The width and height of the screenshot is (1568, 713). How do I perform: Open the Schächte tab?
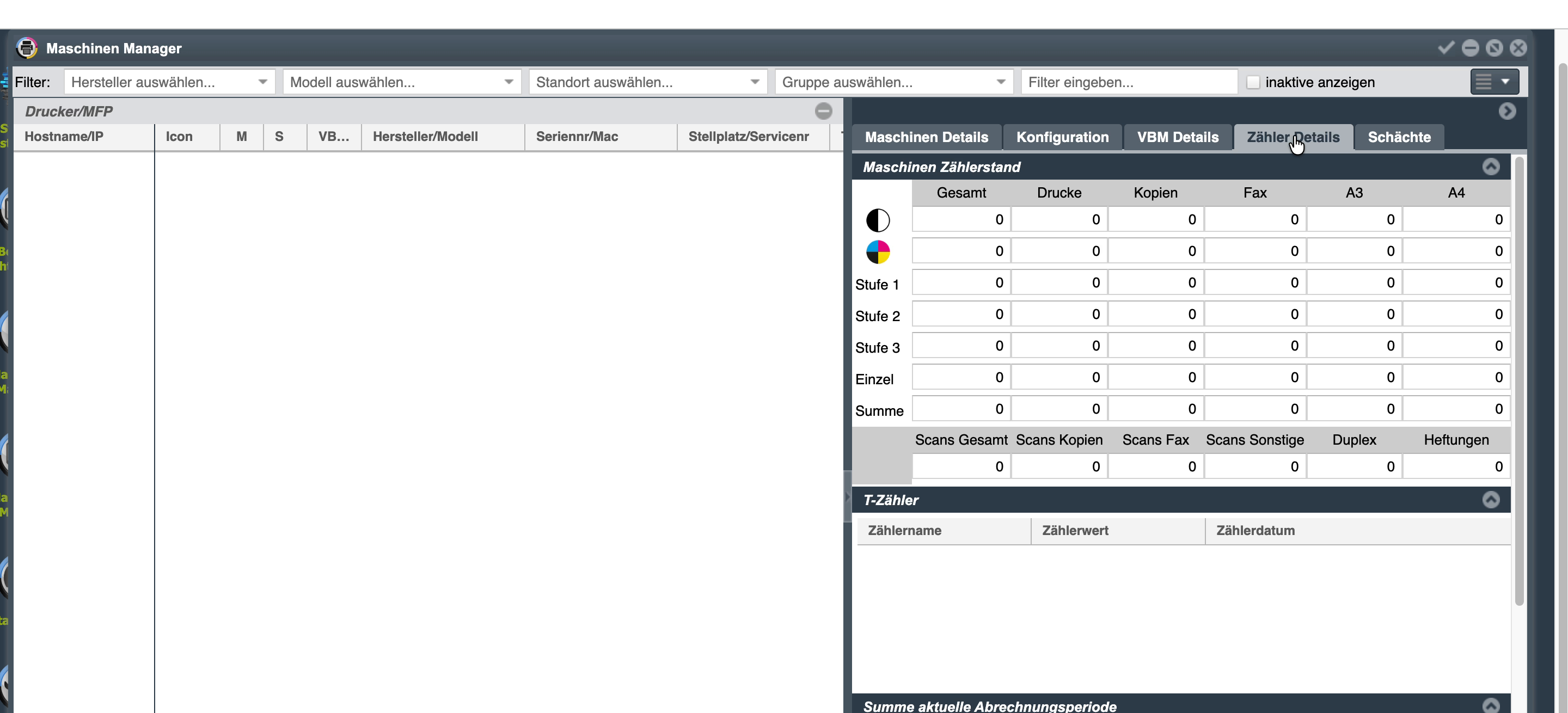1399,137
